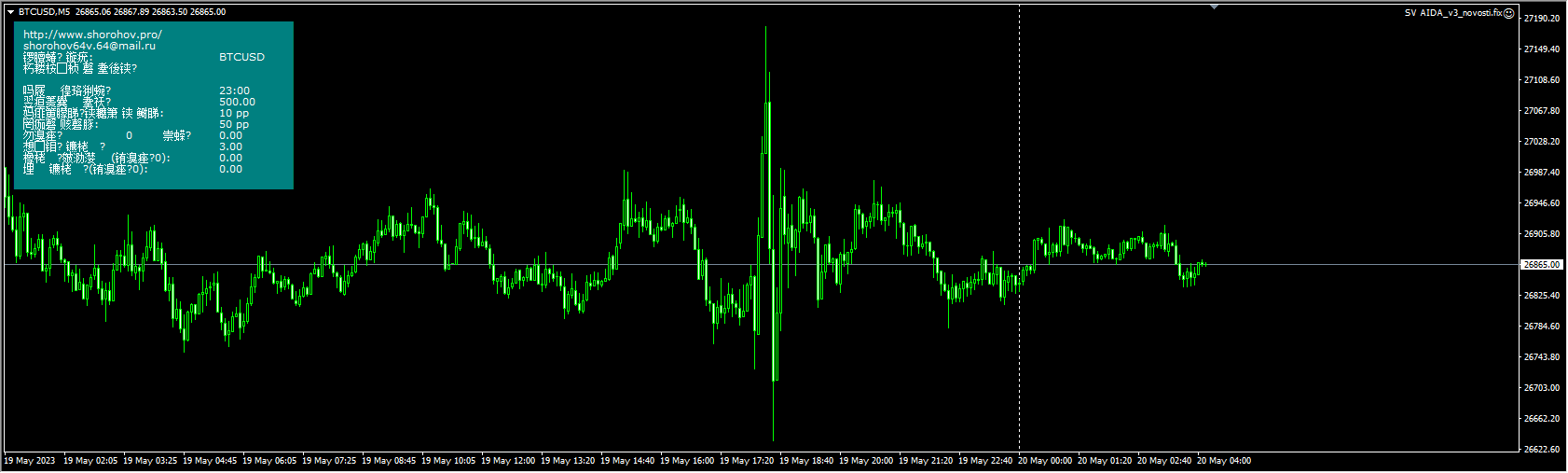Click the expert advisor smiley face icon
Screen dimensions: 1568x473
[1509, 13]
